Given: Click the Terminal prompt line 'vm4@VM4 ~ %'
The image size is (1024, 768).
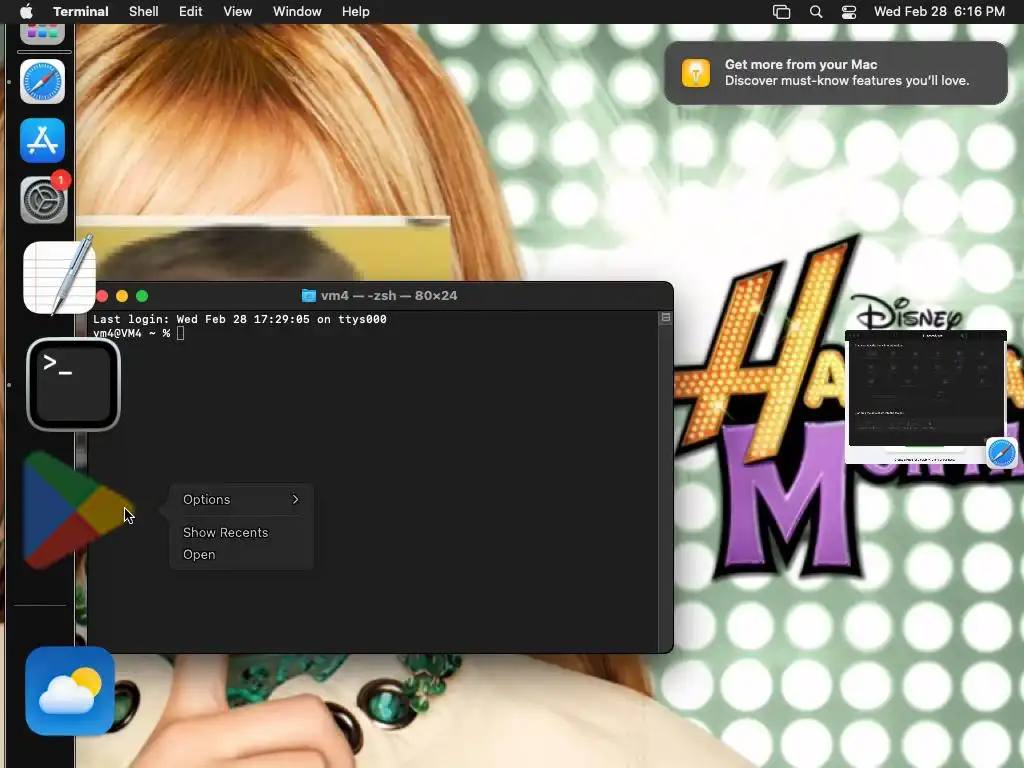Looking at the screenshot, I should pos(131,333).
